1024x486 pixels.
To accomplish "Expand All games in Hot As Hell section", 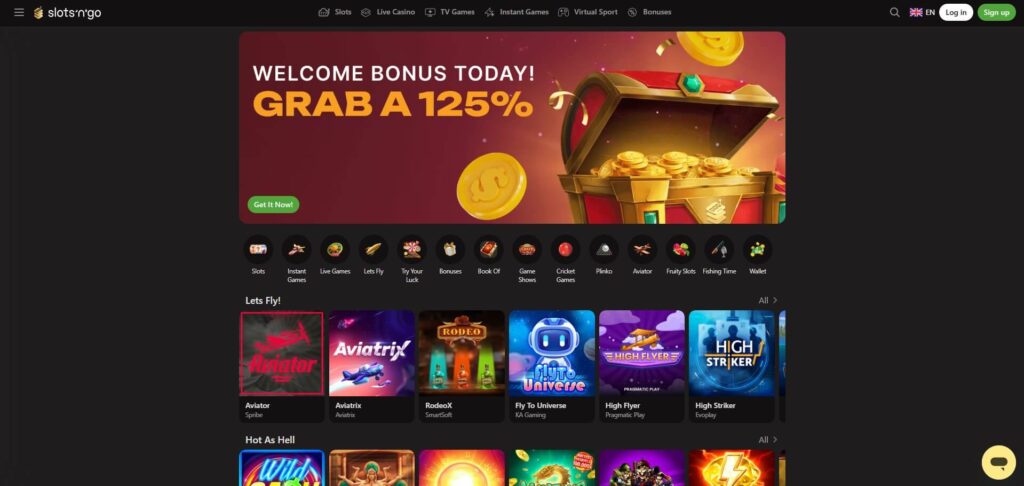I will [768, 440].
